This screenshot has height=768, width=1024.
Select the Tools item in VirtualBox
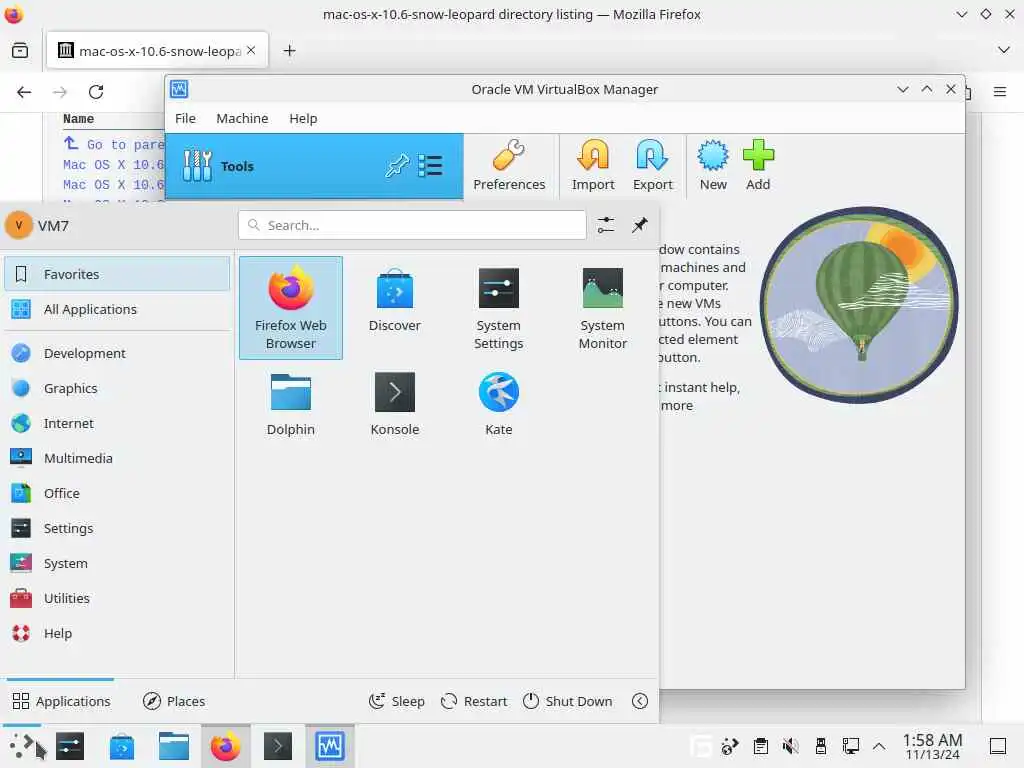314,166
